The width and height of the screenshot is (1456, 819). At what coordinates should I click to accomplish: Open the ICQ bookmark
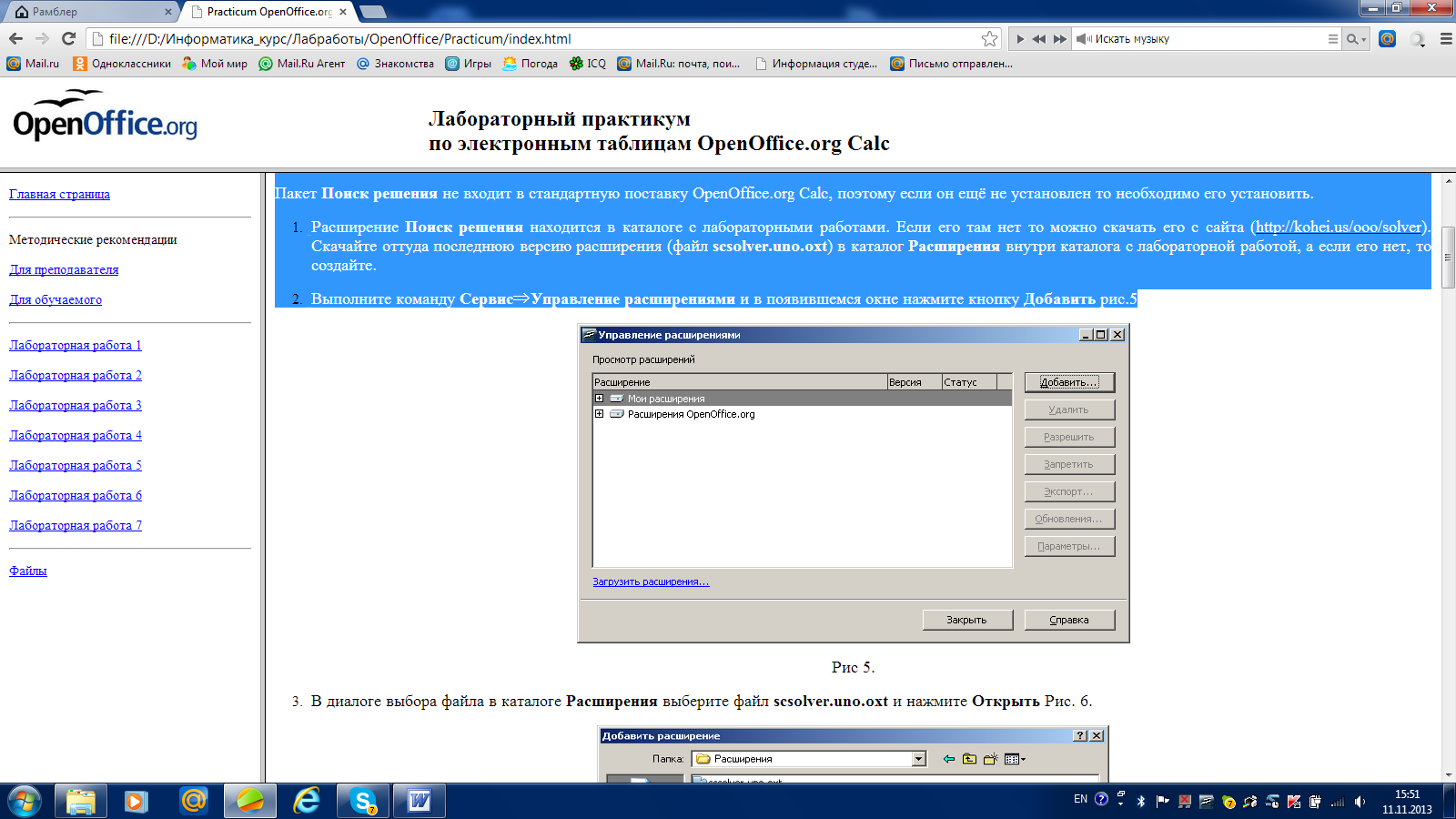tap(587, 64)
